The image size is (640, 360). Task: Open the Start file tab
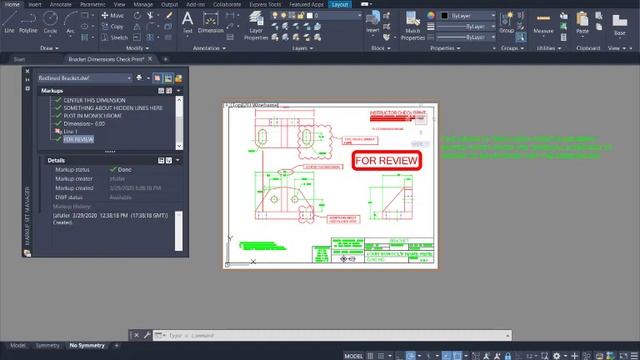tap(19, 60)
